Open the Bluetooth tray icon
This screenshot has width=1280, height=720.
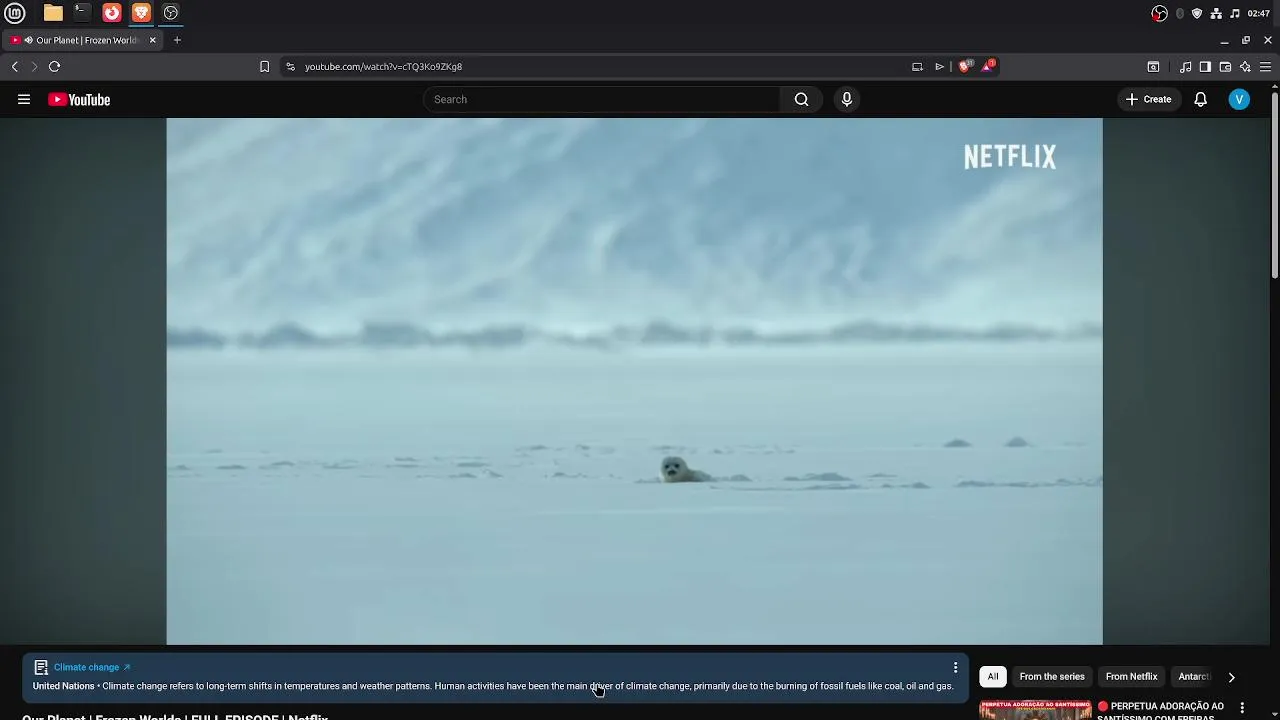[1180, 13]
